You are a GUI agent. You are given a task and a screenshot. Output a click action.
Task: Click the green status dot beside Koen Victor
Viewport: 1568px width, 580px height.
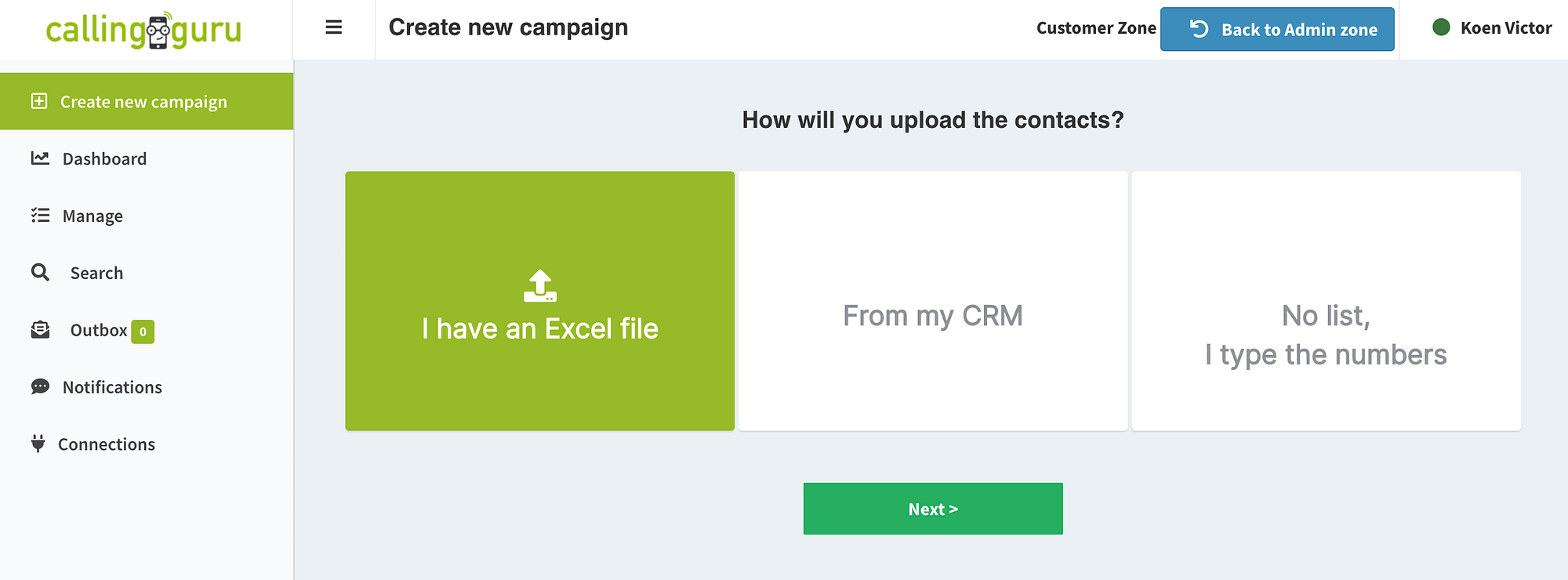coord(1441,27)
